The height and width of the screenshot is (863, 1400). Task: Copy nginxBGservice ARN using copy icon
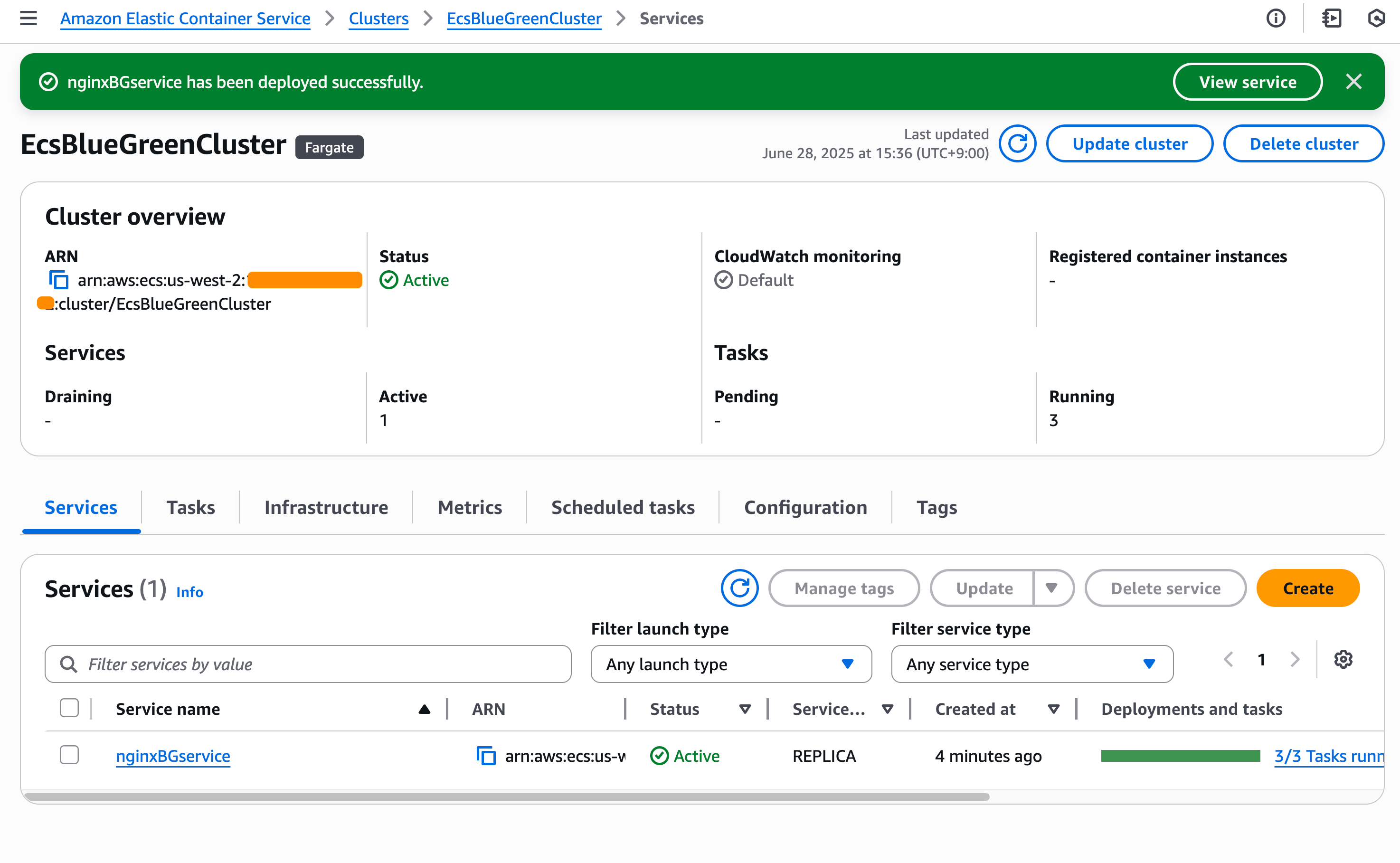486,756
